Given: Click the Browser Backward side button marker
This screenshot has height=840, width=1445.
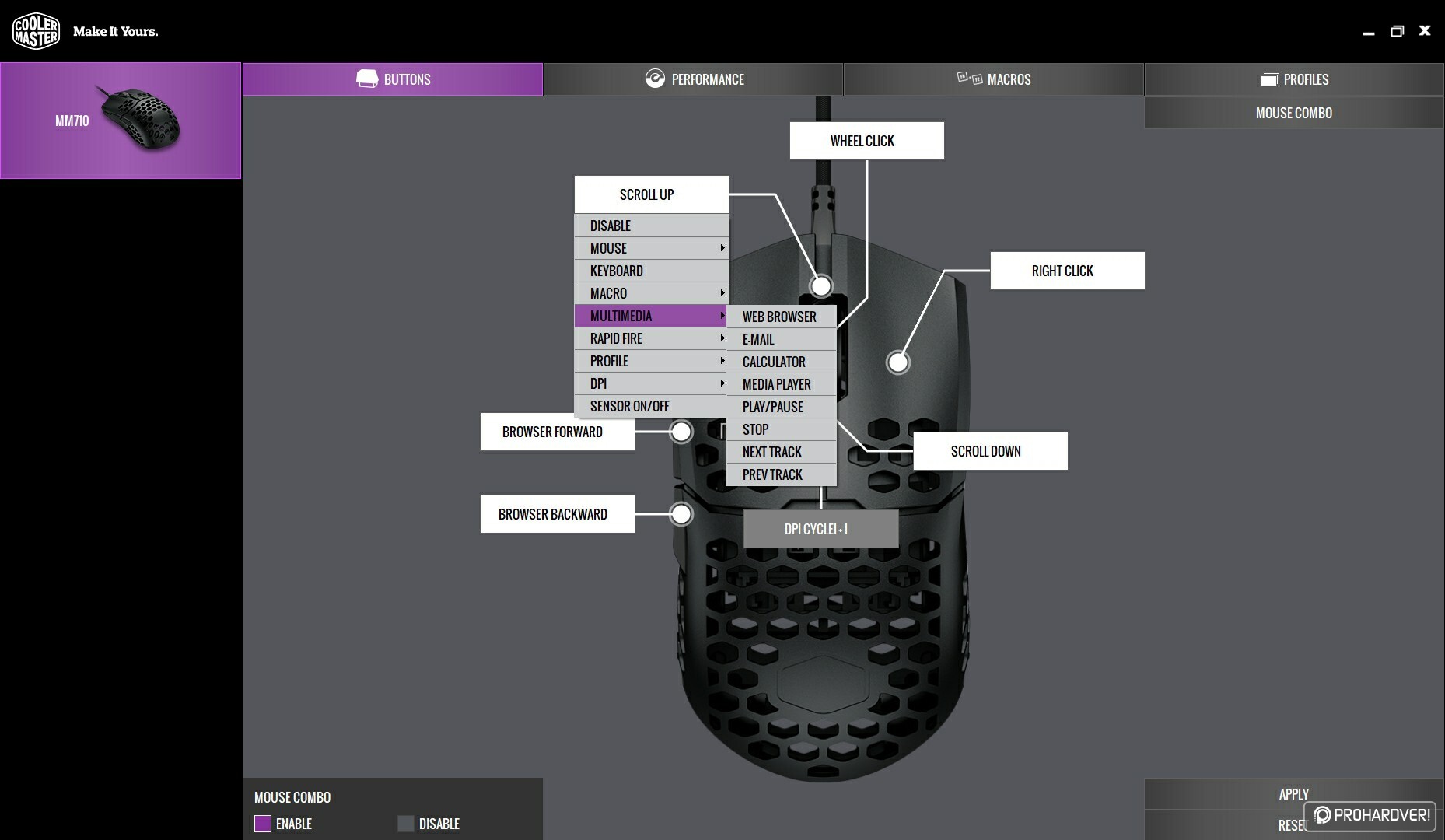Looking at the screenshot, I should coord(681,514).
